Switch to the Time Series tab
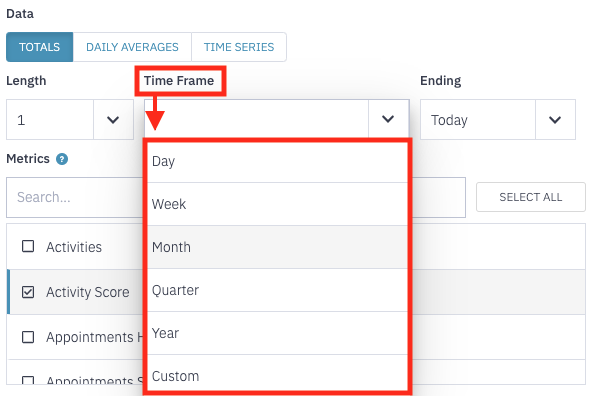 239,47
